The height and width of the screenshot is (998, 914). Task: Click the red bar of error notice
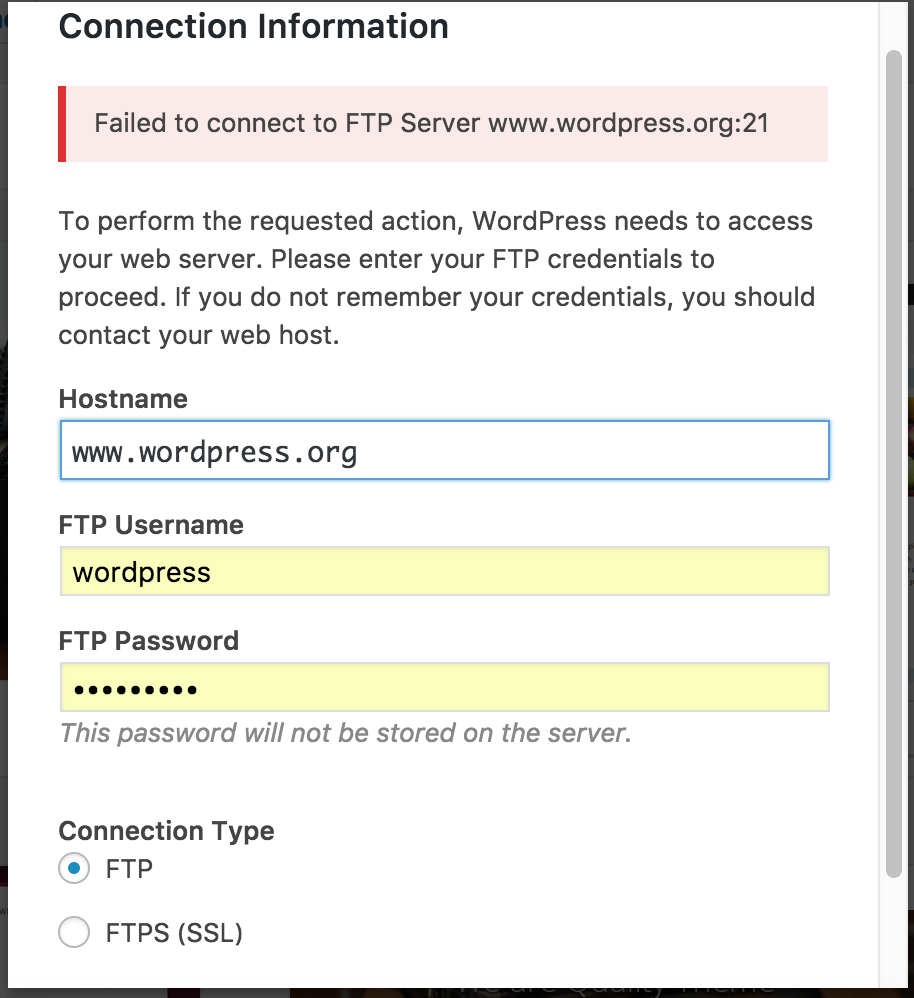(x=62, y=123)
